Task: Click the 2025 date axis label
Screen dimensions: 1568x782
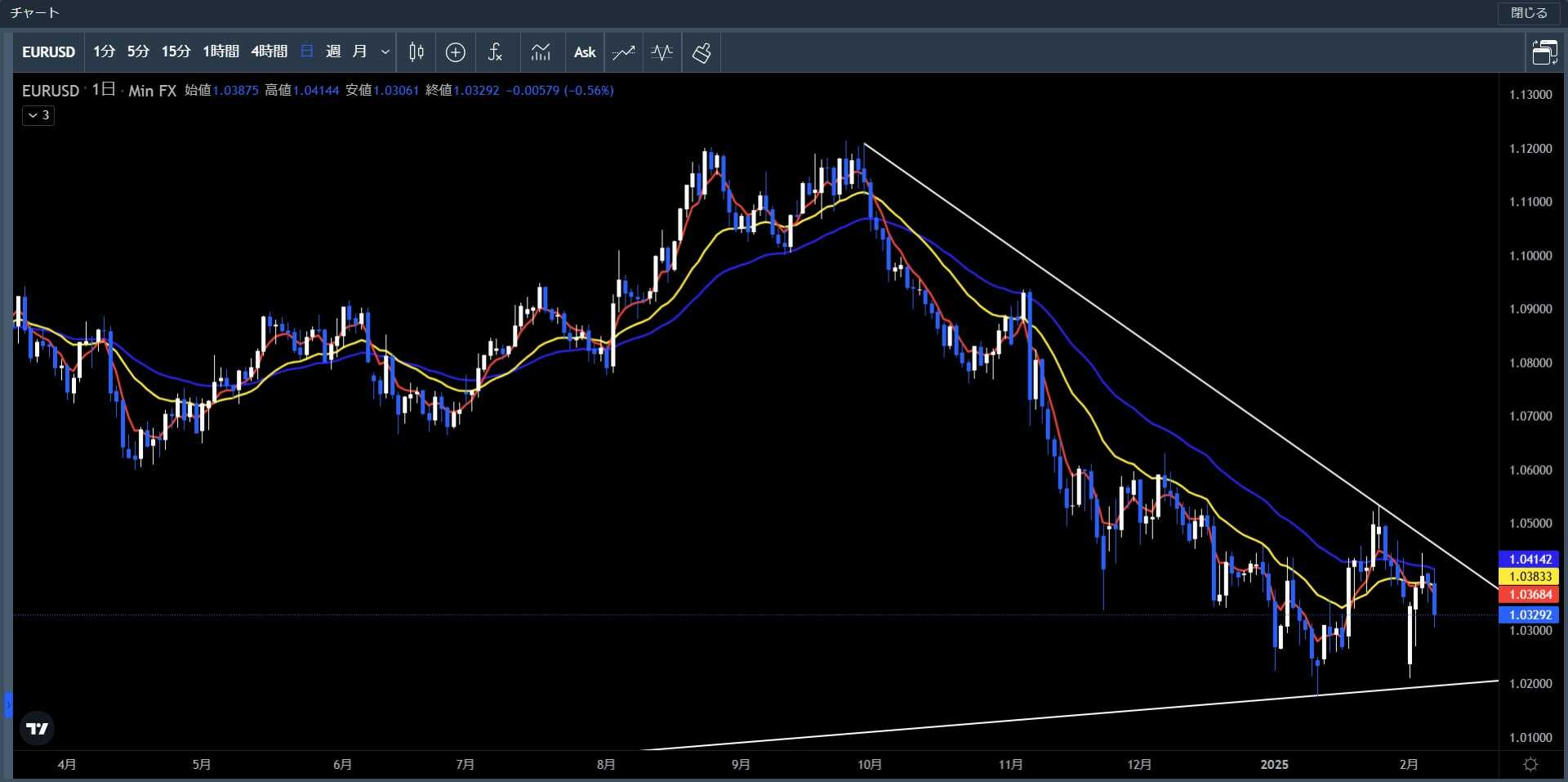Action: click(1274, 765)
